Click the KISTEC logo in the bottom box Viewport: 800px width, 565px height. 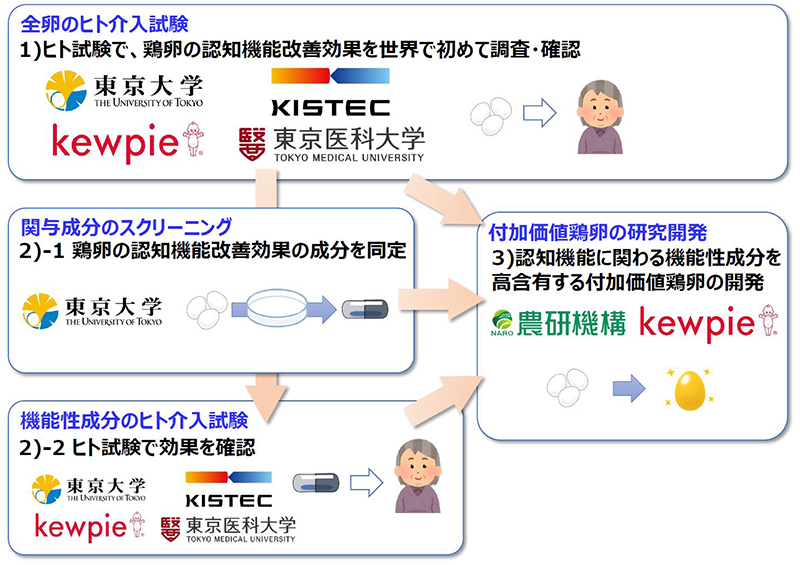pos(229,488)
